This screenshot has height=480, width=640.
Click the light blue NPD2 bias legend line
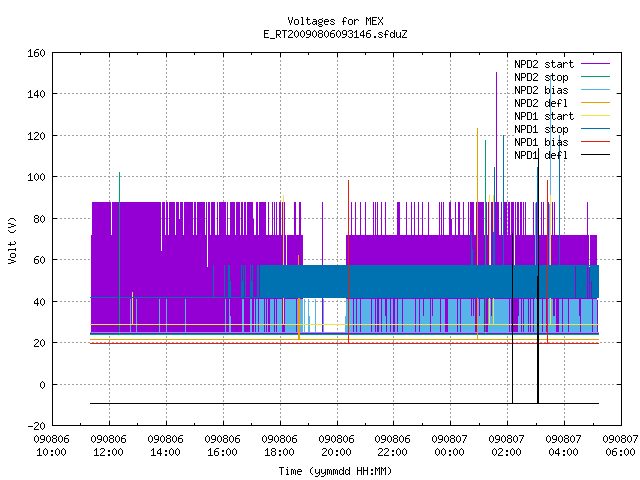pos(595,90)
